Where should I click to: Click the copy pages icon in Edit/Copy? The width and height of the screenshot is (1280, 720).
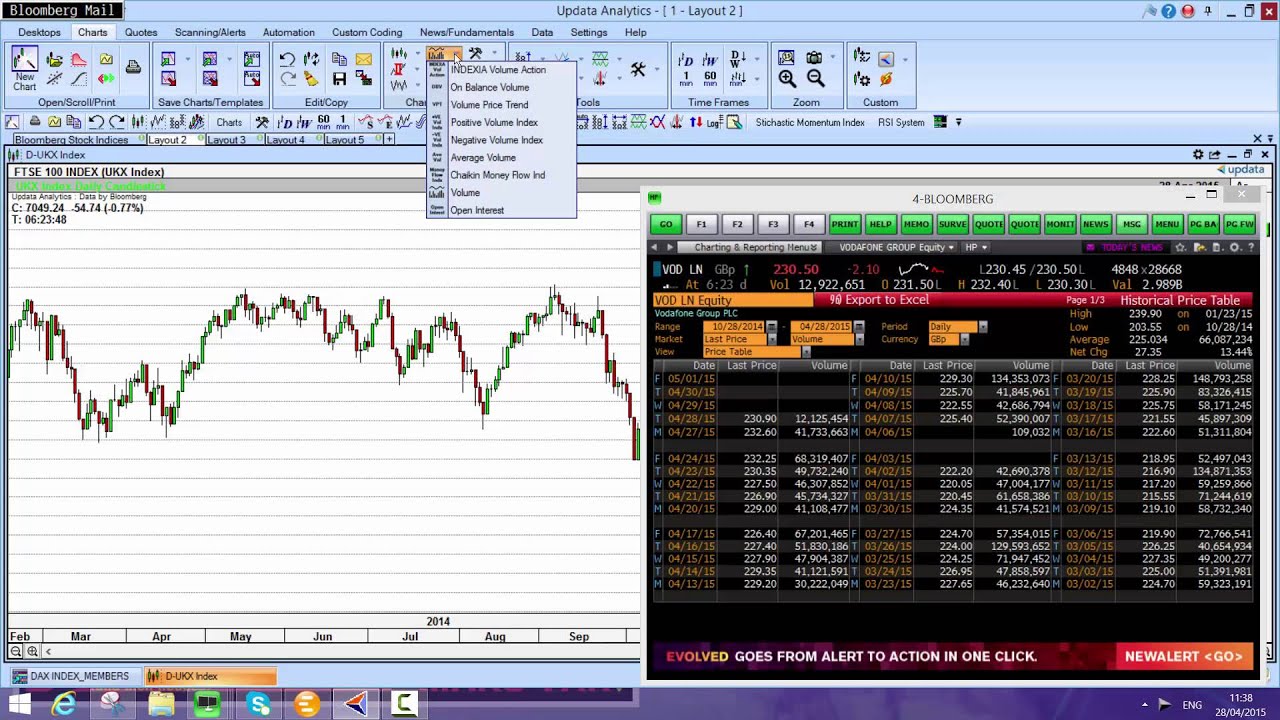click(x=339, y=60)
